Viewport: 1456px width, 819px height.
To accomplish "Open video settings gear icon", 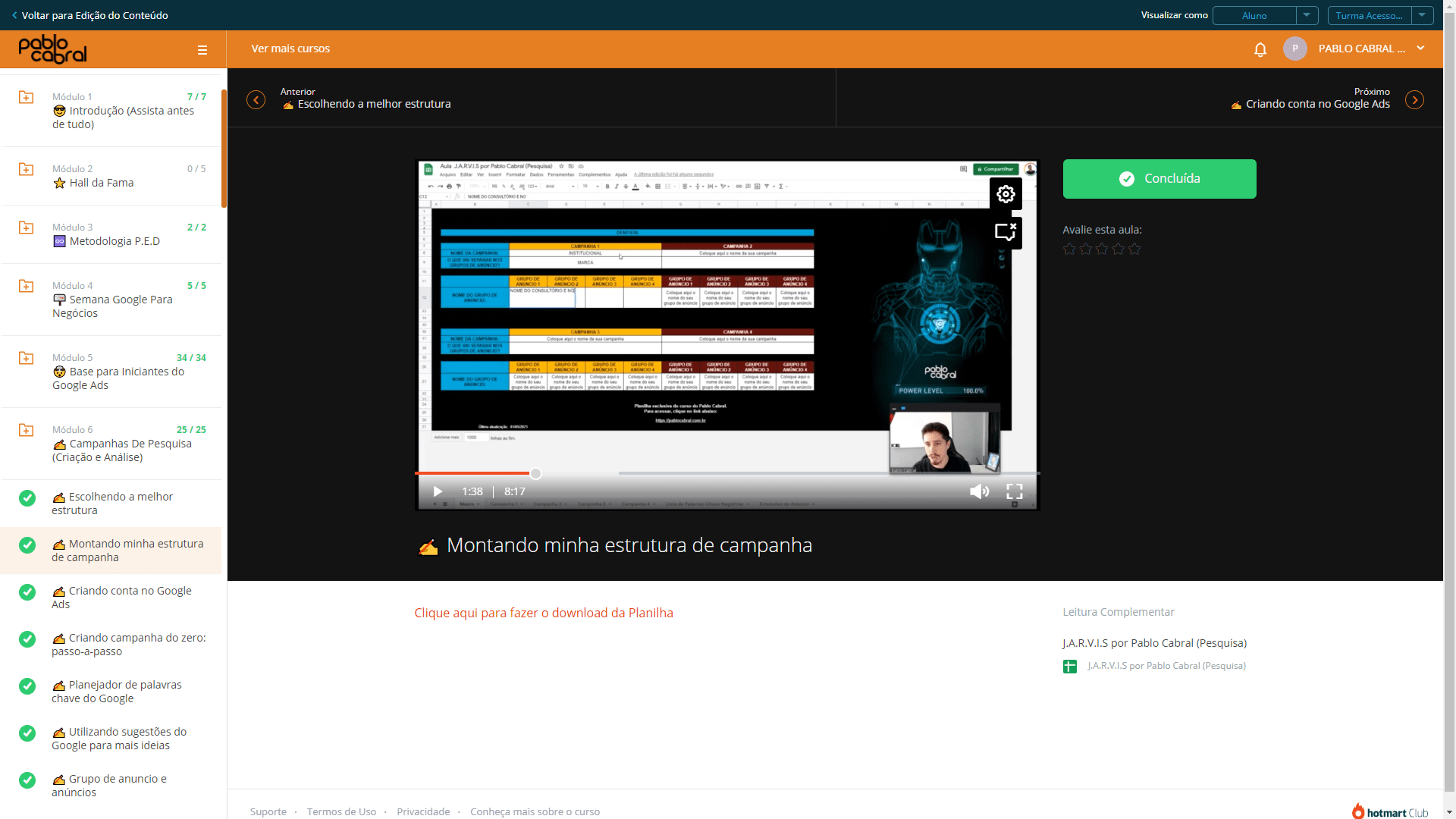I will [x=1006, y=194].
